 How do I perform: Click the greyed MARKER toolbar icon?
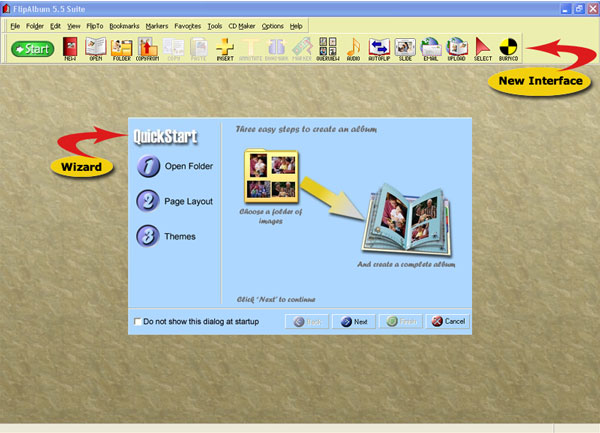pos(302,49)
